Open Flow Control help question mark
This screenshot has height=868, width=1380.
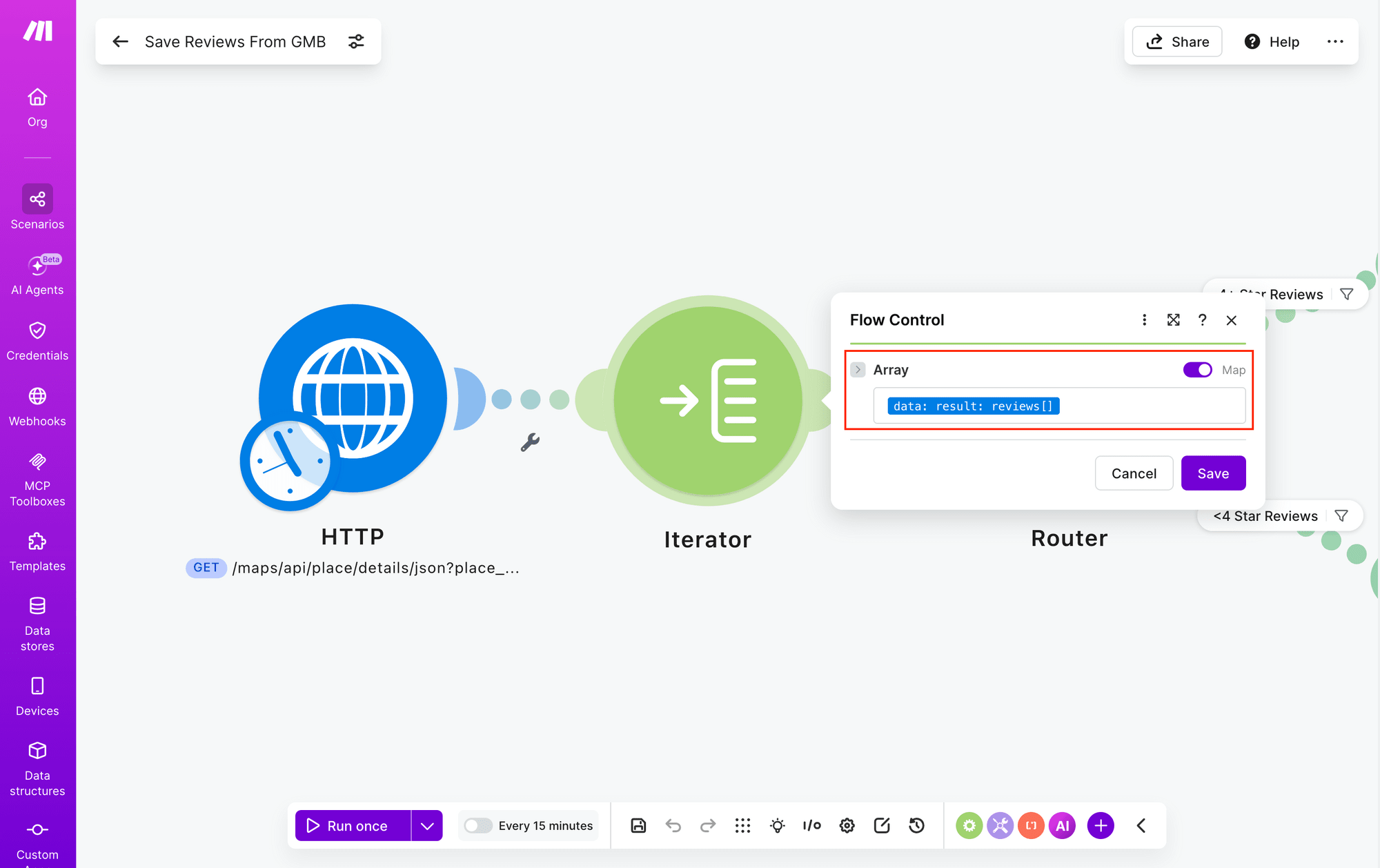click(x=1202, y=319)
